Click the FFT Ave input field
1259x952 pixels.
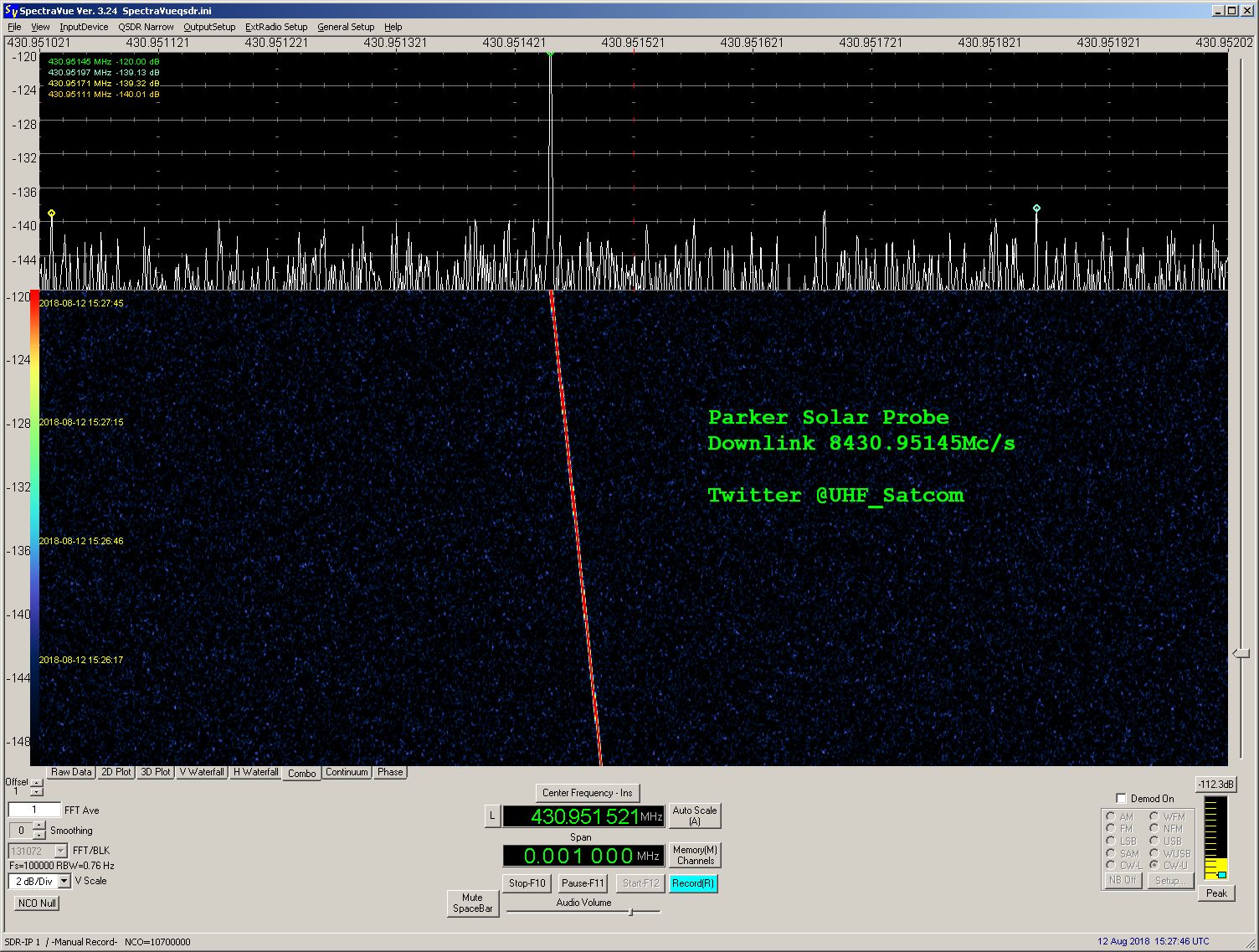click(34, 810)
